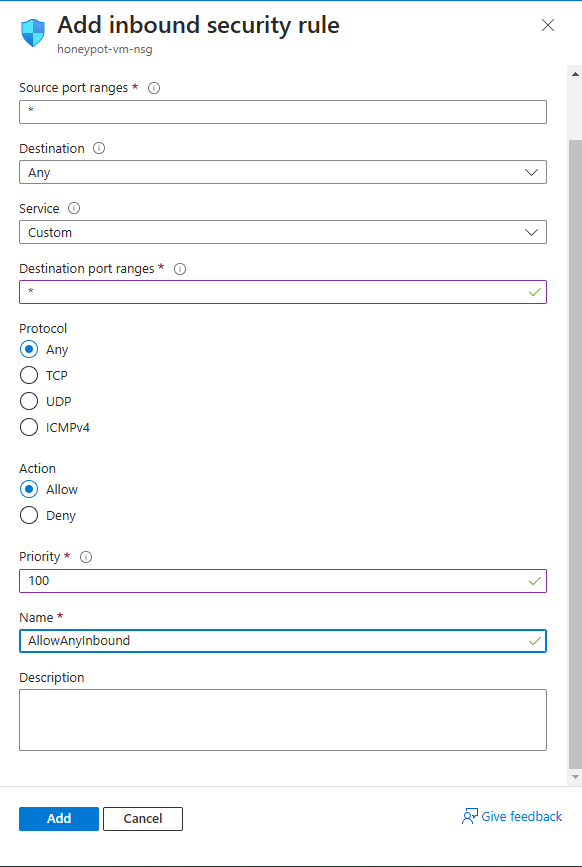This screenshot has height=867, width=582.
Task: Select the ICMPv4 protocol option
Action: tap(29, 427)
